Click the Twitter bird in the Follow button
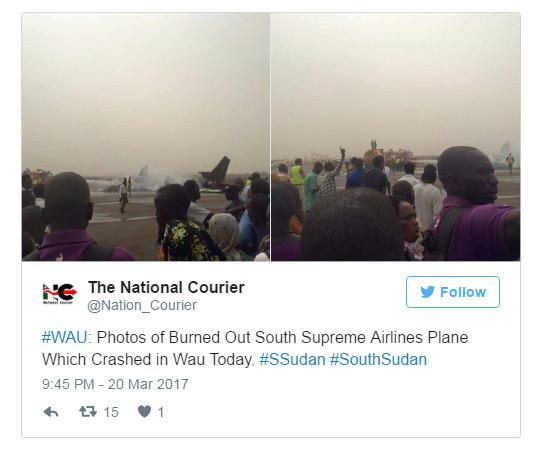 [x=427, y=292]
